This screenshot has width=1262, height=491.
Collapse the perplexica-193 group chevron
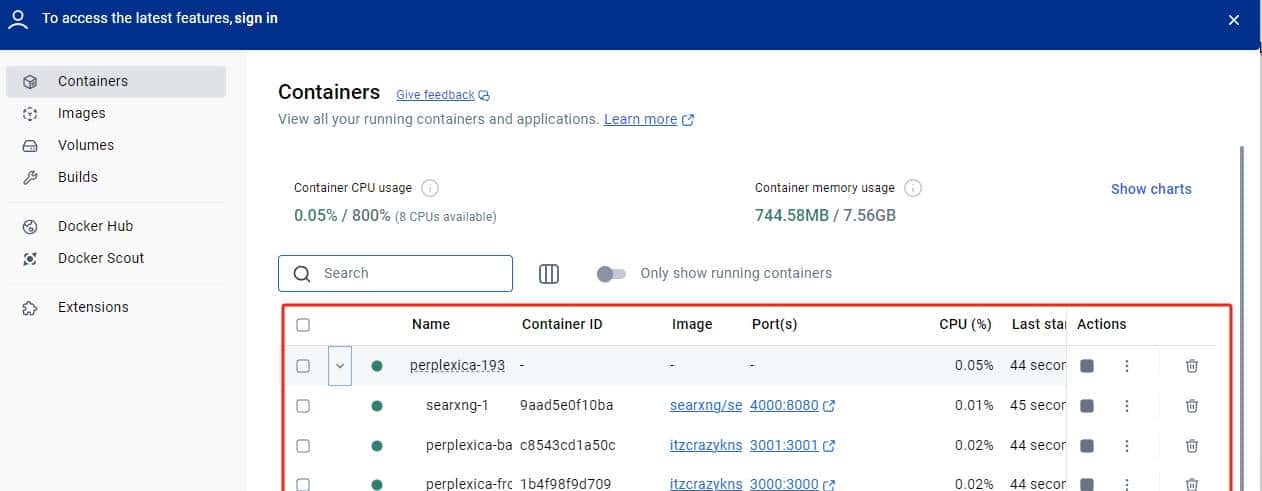[x=340, y=366]
